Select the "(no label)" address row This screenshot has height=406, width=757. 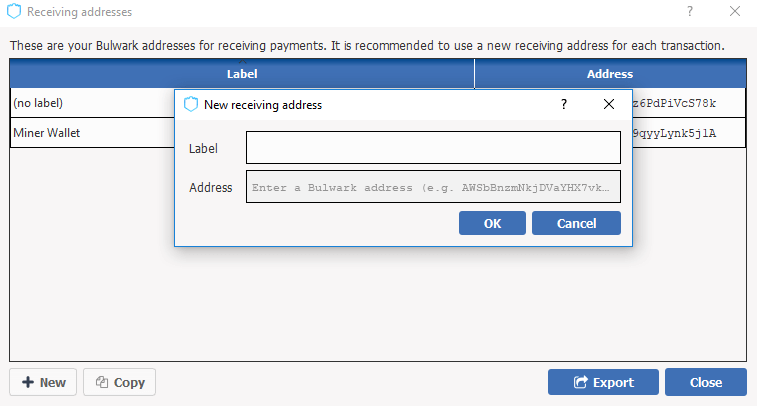pyautogui.click(x=90, y=103)
